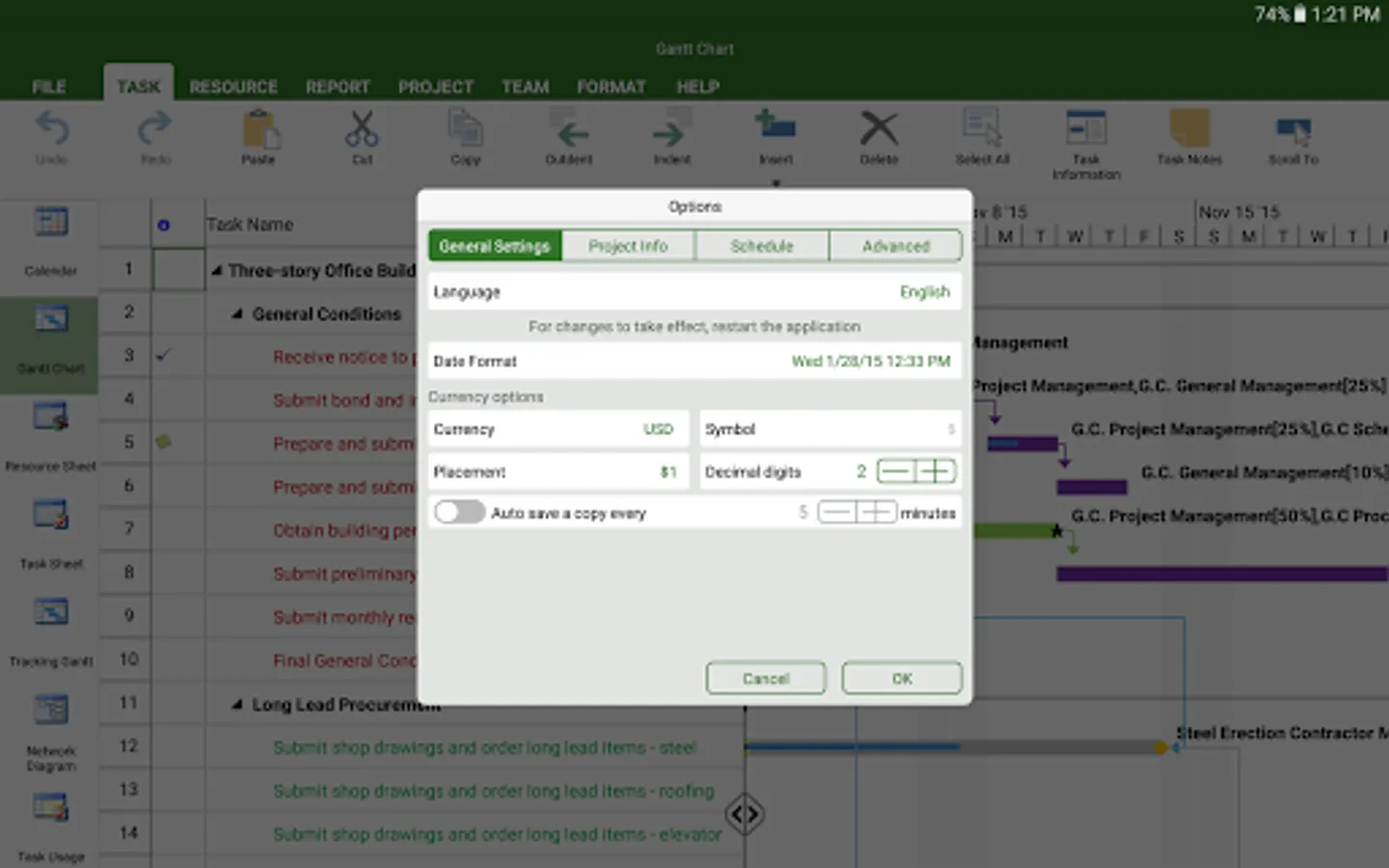1389x868 pixels.
Task: Open the Advanced options tab
Action: (x=896, y=246)
